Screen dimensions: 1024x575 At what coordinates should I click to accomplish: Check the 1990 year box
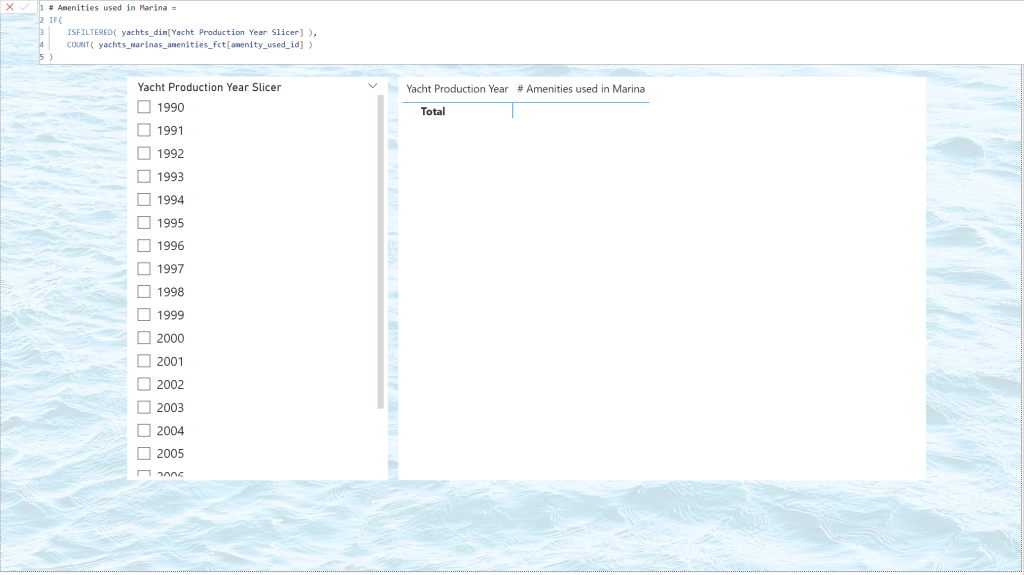point(144,107)
